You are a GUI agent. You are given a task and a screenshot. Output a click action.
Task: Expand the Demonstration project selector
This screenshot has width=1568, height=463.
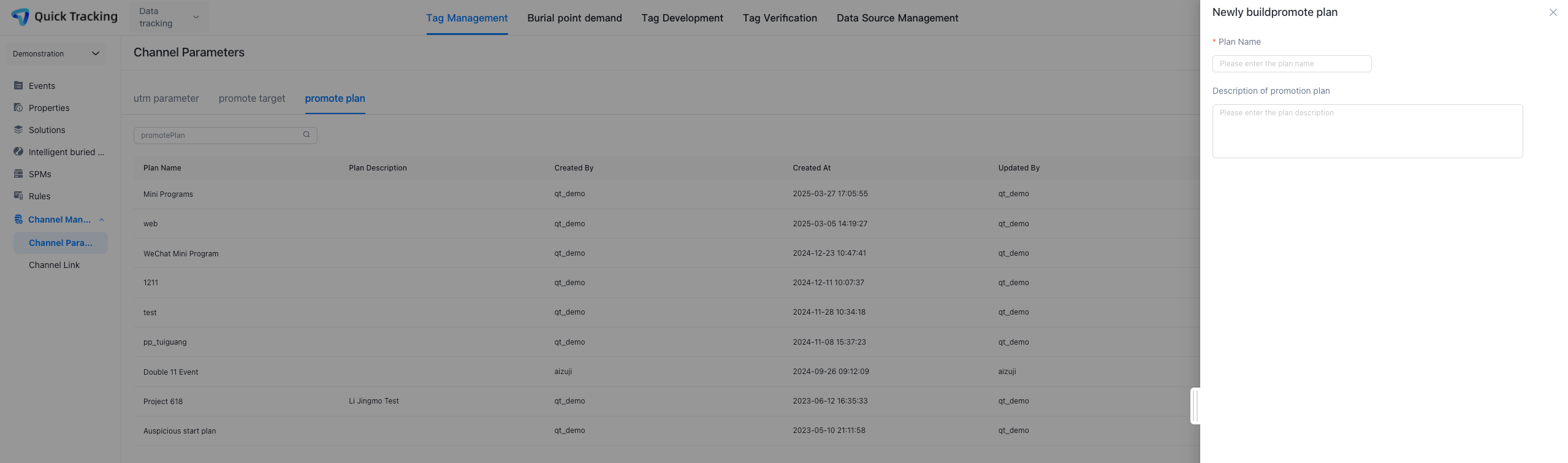[56, 54]
